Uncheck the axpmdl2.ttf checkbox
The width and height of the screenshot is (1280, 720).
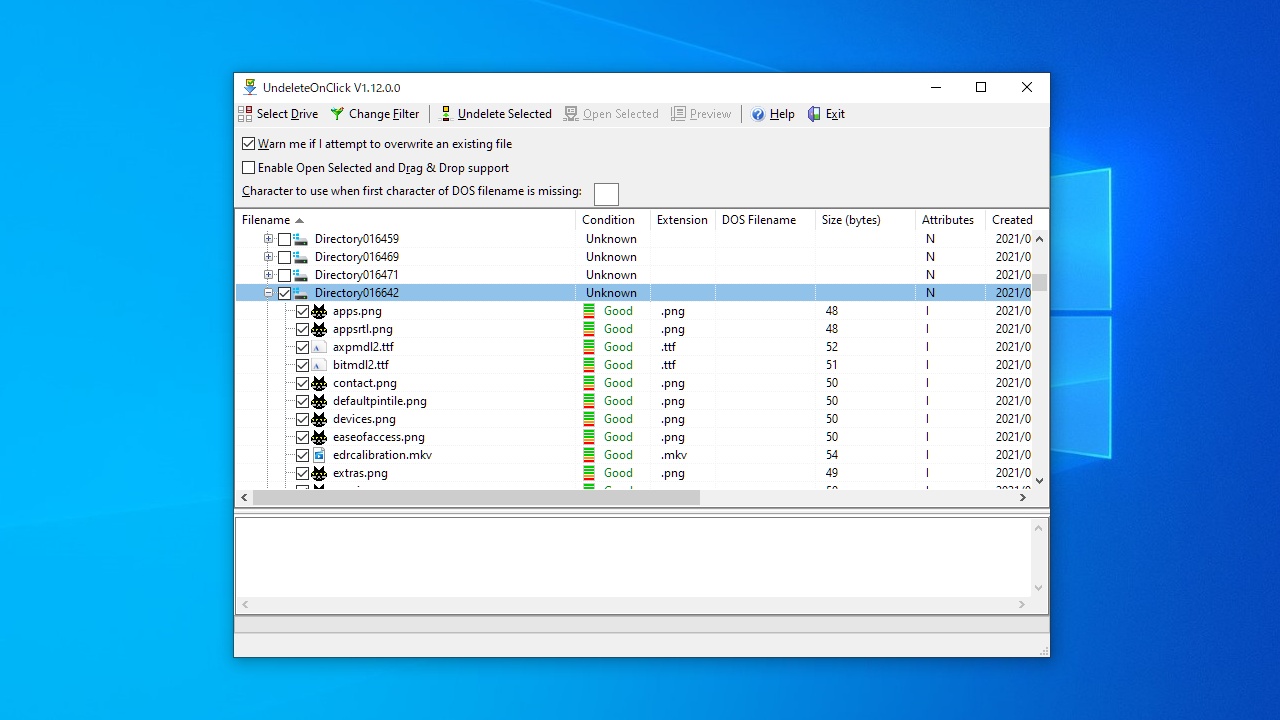click(302, 347)
